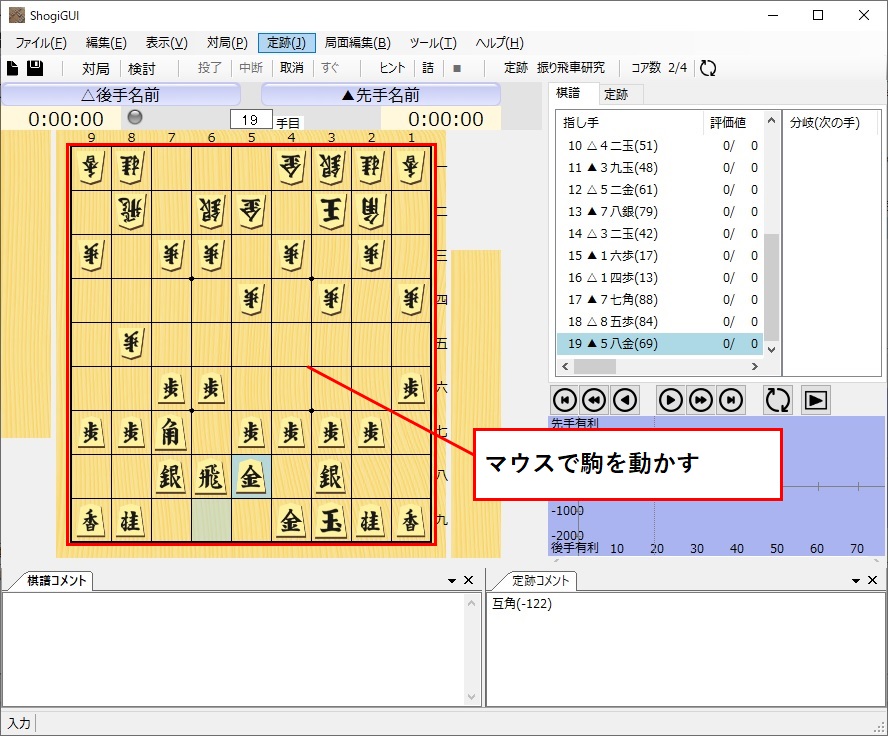Click the save floppy disk icon
Image resolution: width=888 pixels, height=736 pixels.
coord(35,68)
